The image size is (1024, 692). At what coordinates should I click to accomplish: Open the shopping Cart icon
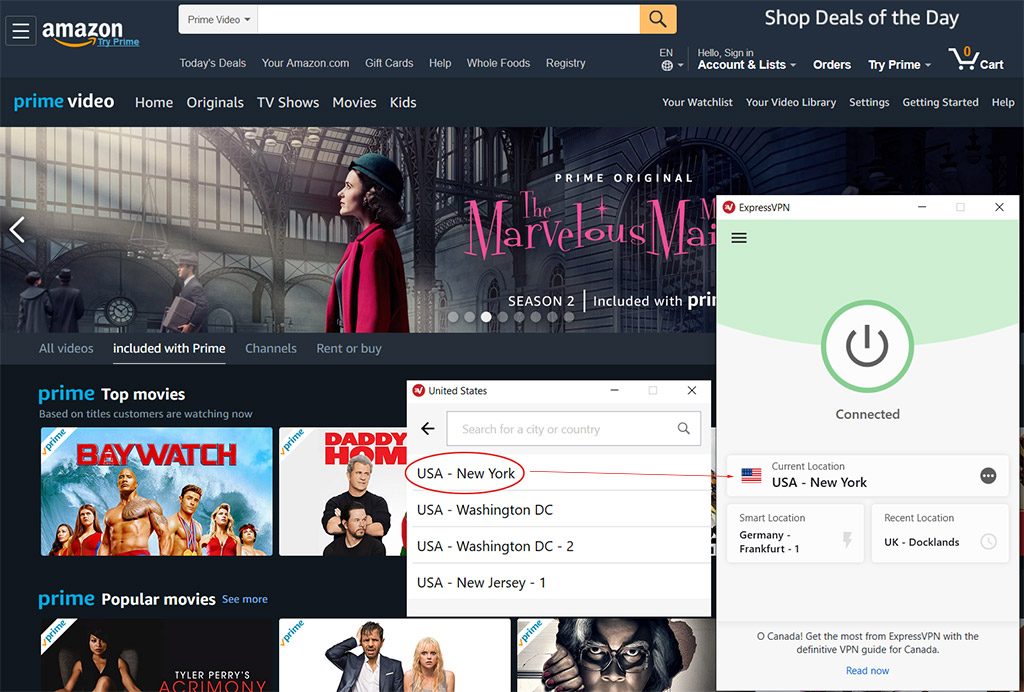click(x=976, y=59)
